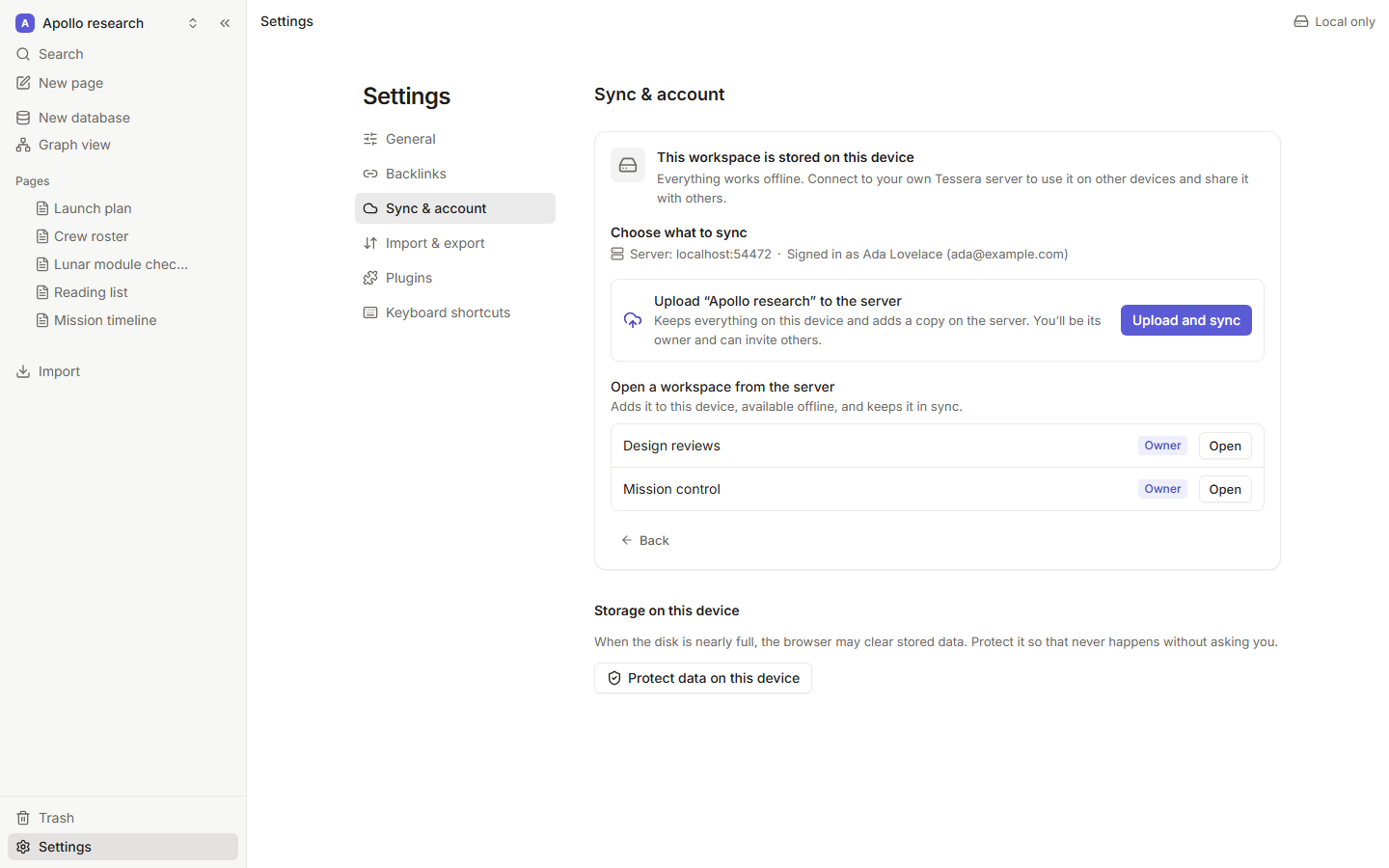Viewport: 1389px width, 868px height.
Task: Click Protect data on this device
Action: [x=703, y=678]
